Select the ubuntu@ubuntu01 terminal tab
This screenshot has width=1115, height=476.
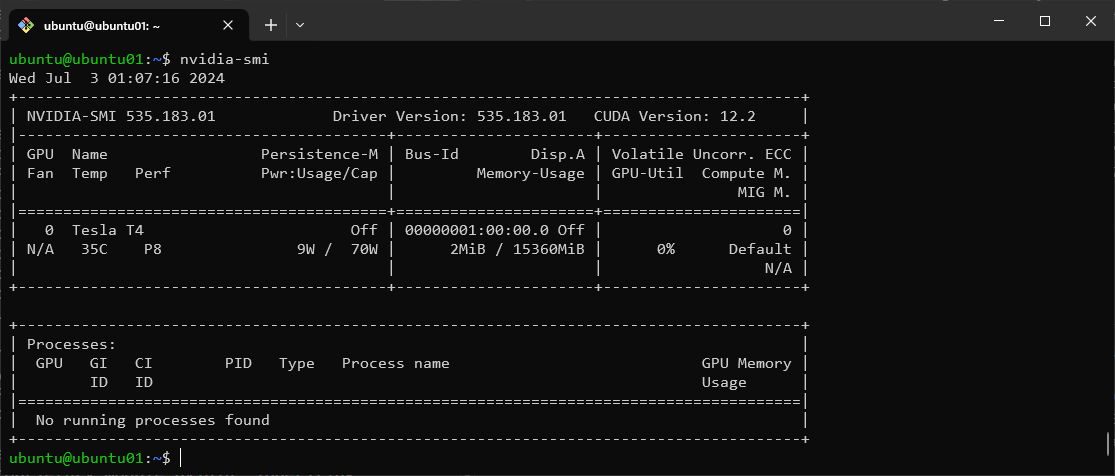pyautogui.click(x=129, y=25)
